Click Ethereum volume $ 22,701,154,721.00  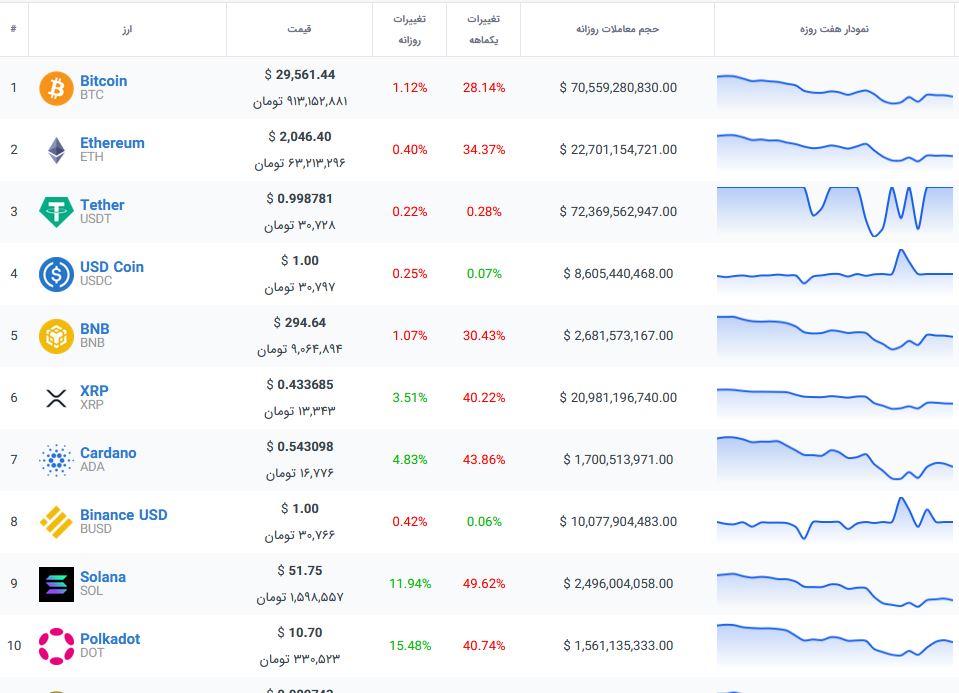pyautogui.click(x=618, y=150)
